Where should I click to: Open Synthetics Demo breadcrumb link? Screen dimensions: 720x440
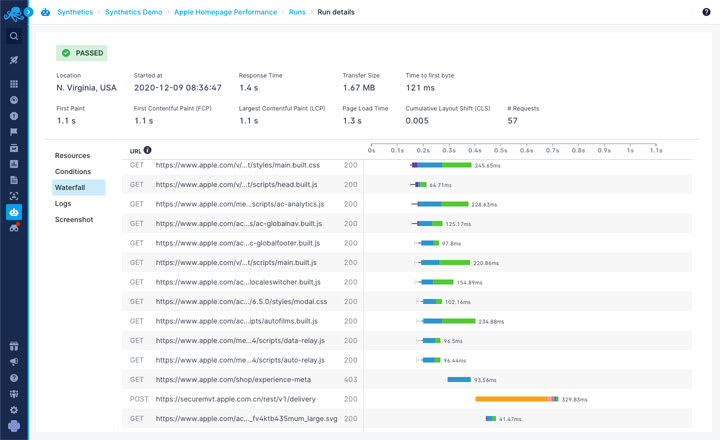[x=134, y=12]
